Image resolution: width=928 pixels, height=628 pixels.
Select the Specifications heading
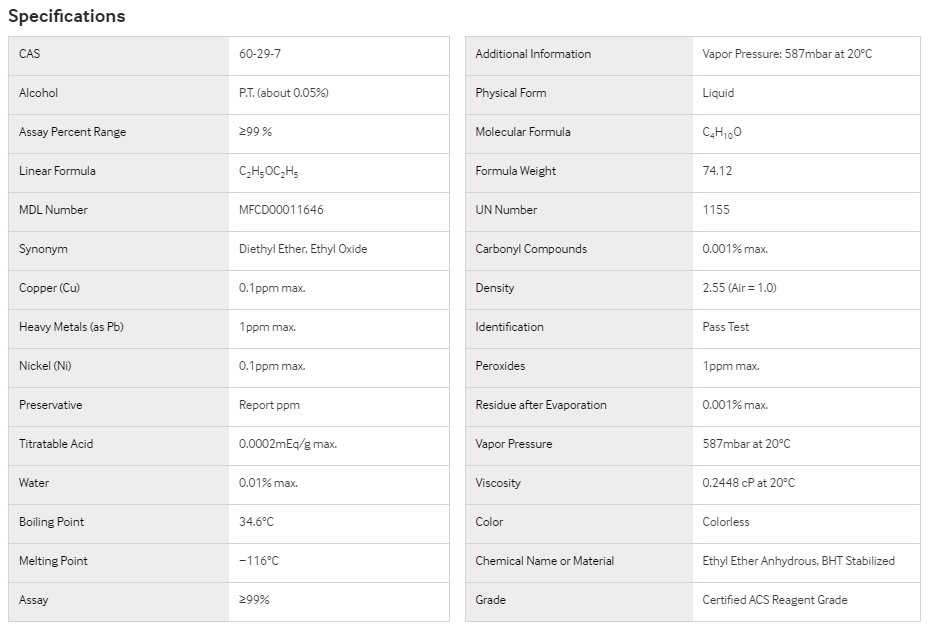(x=67, y=16)
